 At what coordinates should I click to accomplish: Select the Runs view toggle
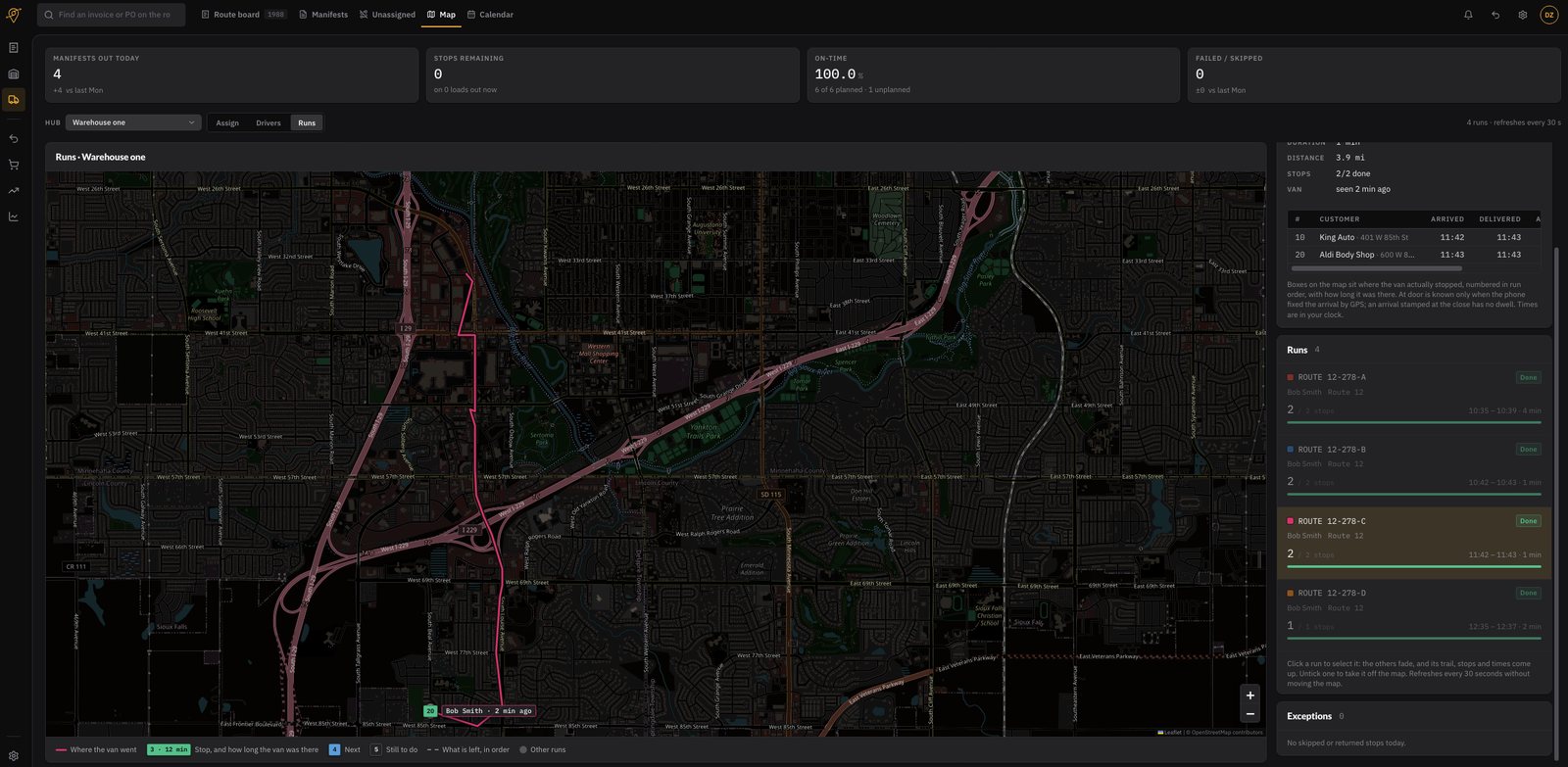click(x=307, y=122)
